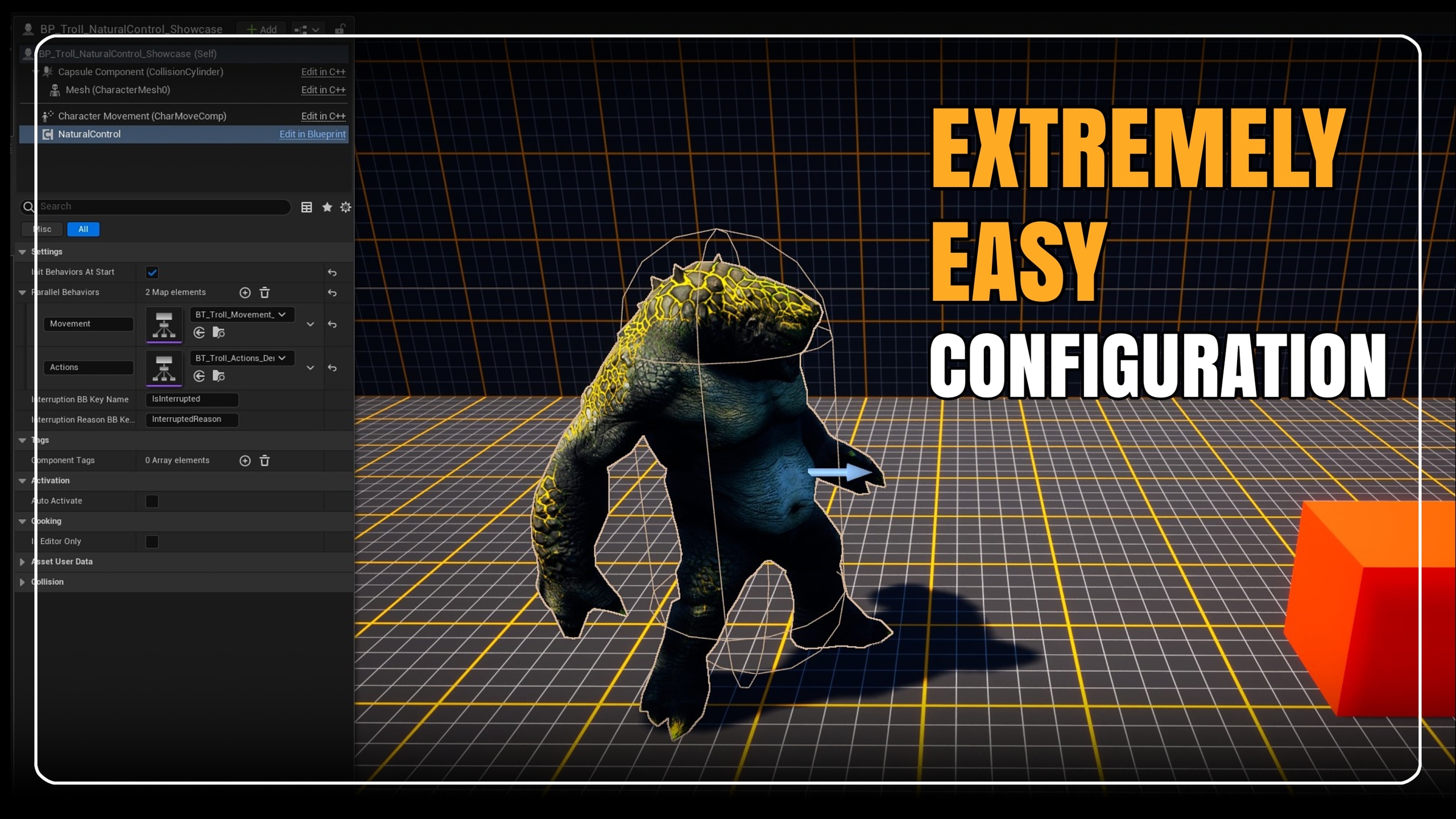The image size is (1456, 819).
Task: Toggle the Auto Activate checkbox
Action: click(x=152, y=501)
